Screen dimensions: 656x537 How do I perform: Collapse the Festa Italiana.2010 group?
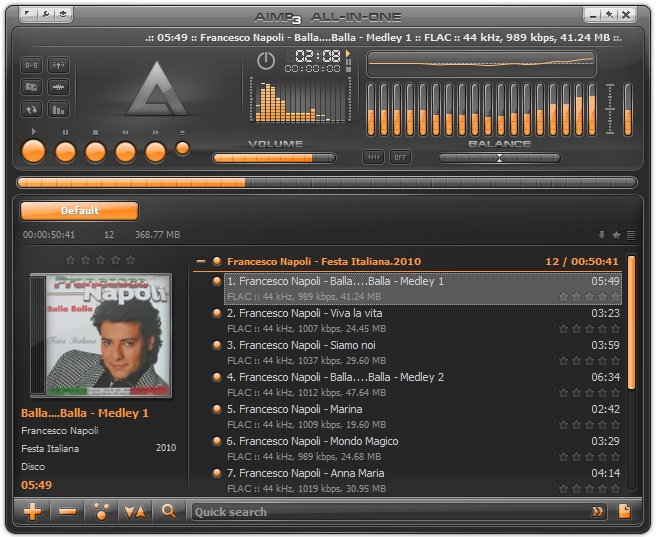201,261
